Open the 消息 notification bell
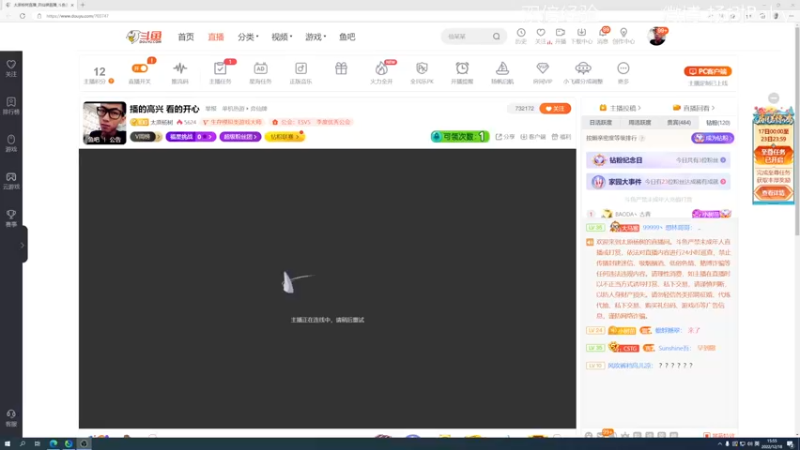Image resolution: width=800 pixels, height=450 pixels. click(x=603, y=36)
